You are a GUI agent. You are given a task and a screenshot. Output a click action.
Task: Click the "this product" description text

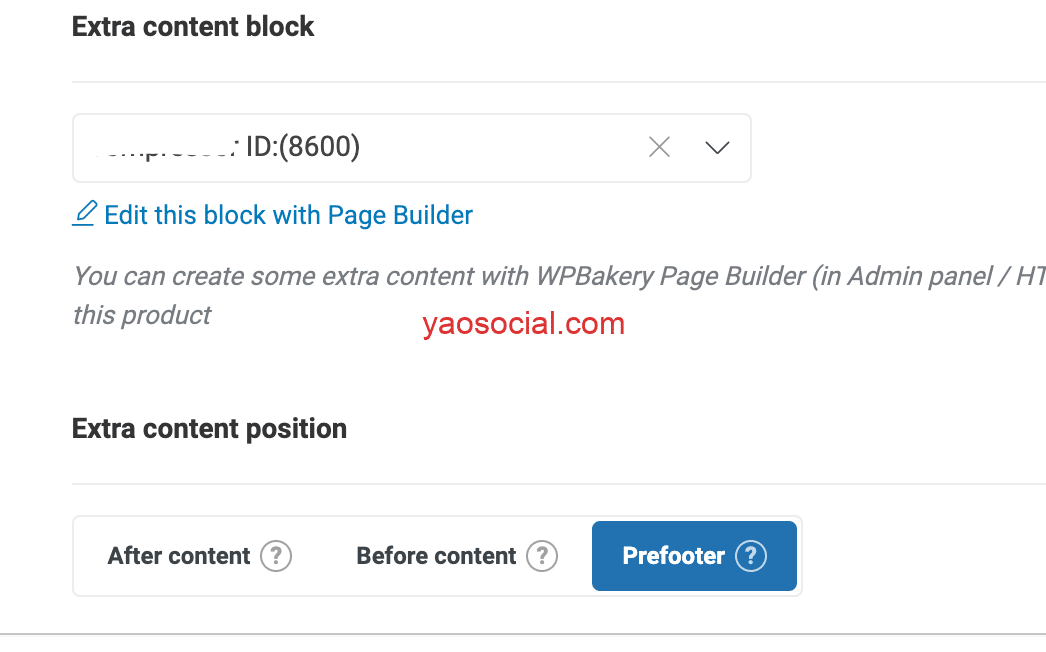(x=142, y=316)
